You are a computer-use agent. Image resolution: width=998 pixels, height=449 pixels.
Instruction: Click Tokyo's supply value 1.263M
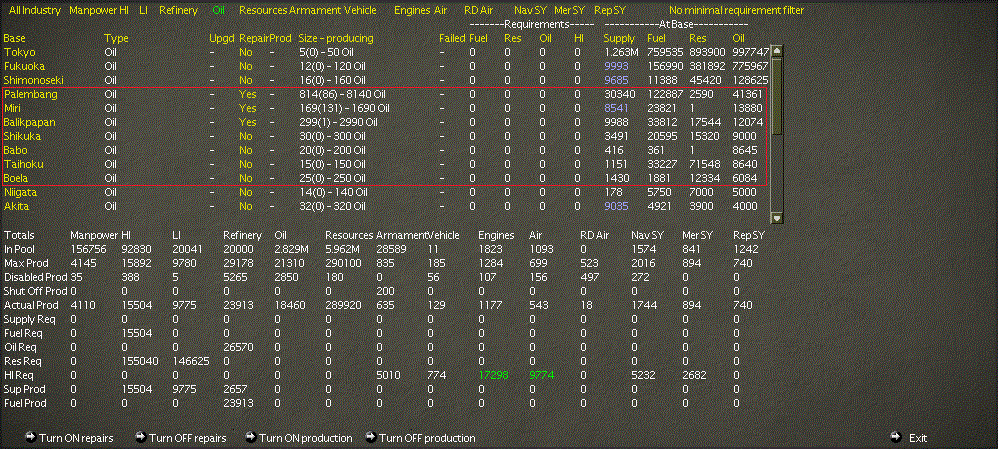[621, 52]
